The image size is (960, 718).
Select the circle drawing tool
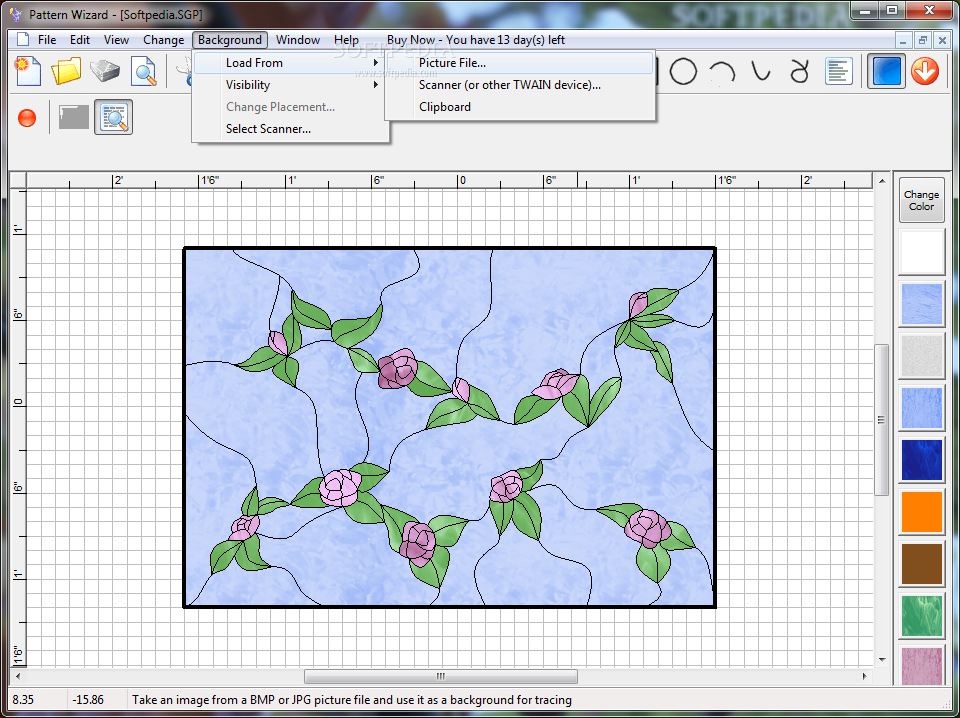point(683,72)
